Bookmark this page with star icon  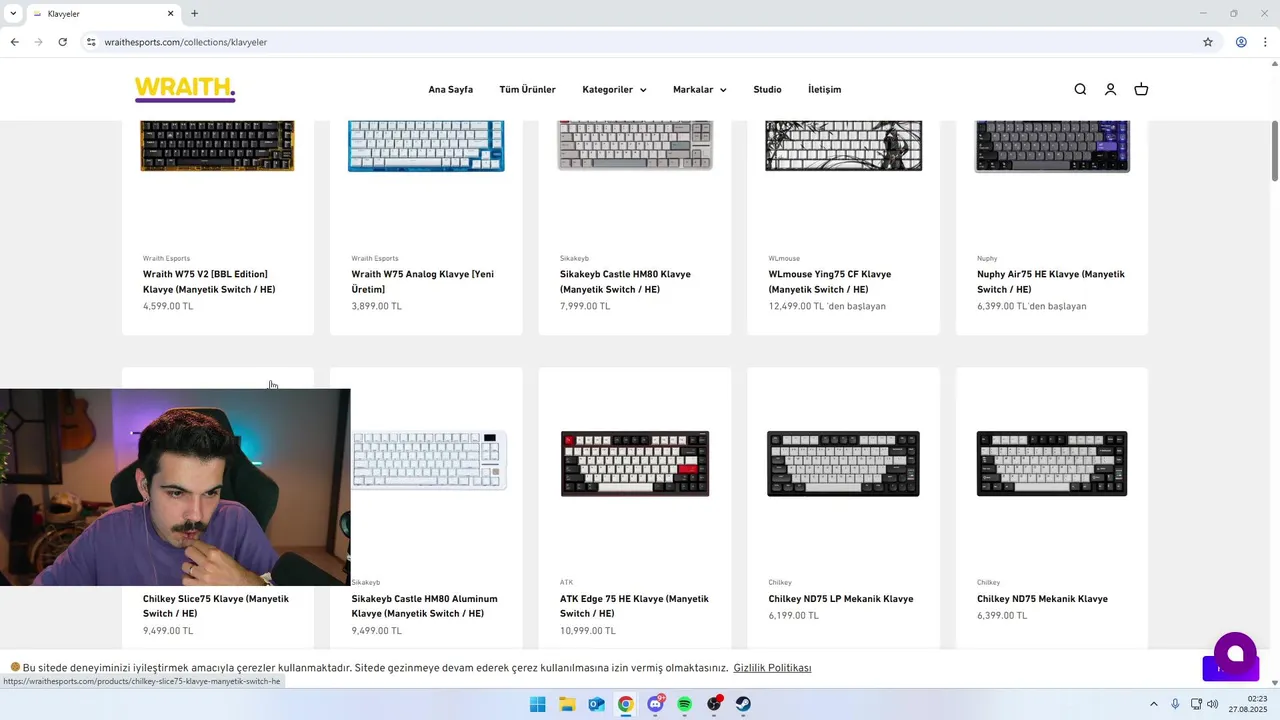tap(1208, 42)
